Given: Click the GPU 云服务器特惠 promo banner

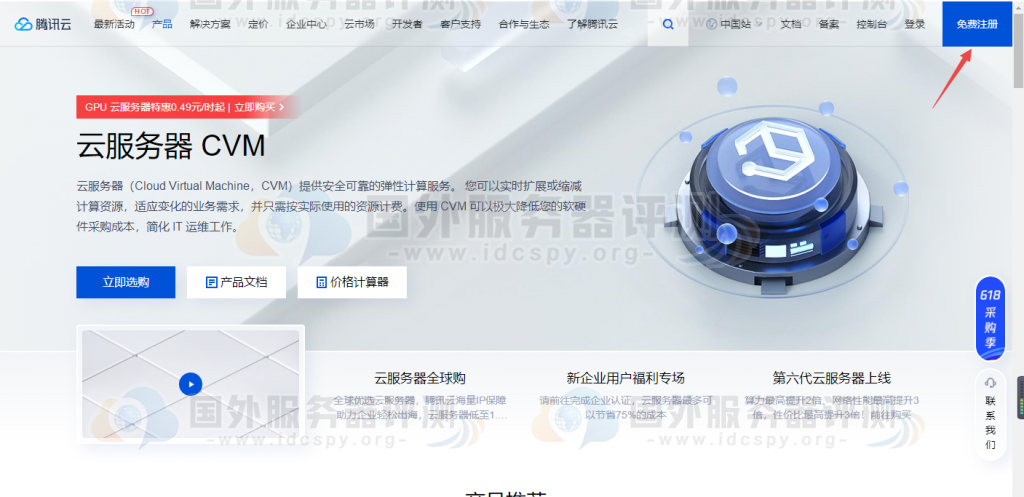Looking at the screenshot, I should 185,107.
